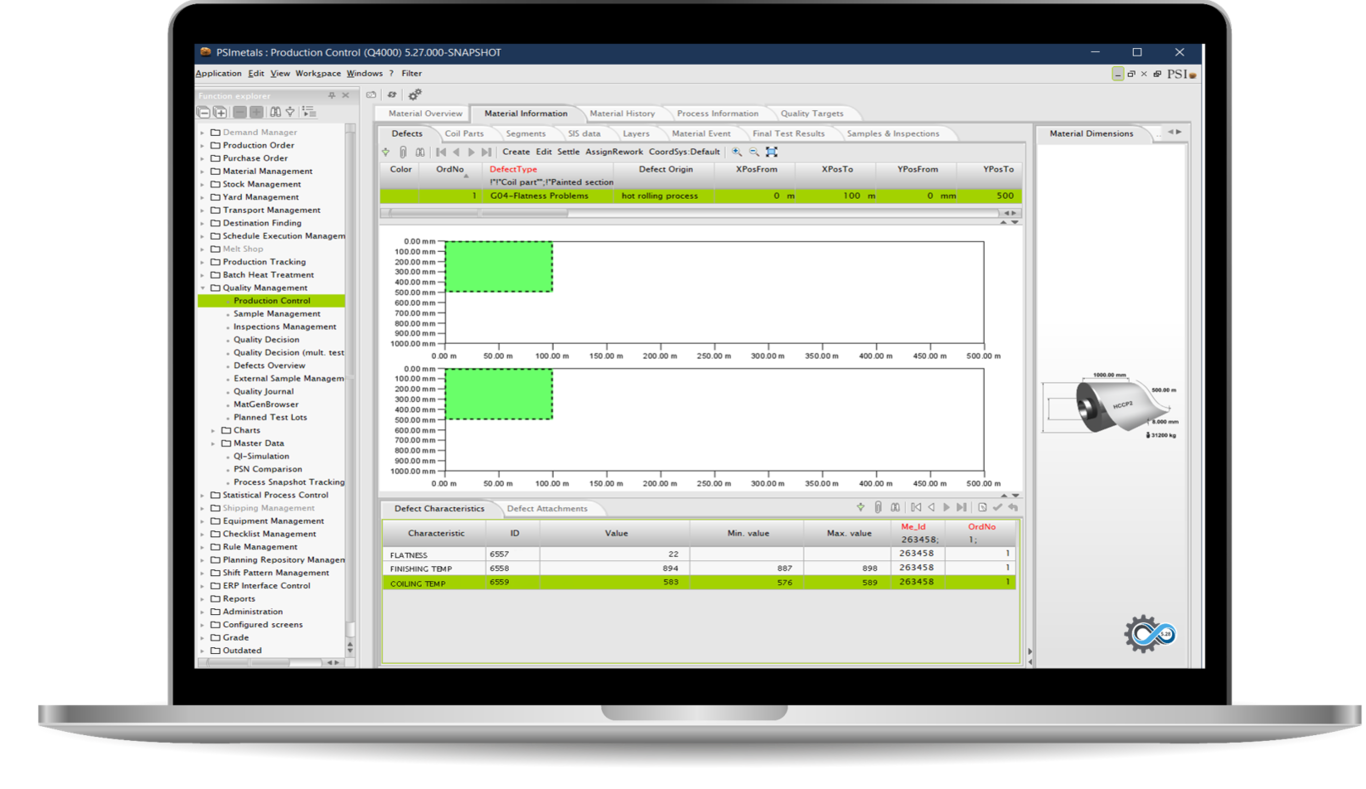The width and height of the screenshot is (1366, 789).
Task: Click the fit-to-view icon in Defects toolbar
Action: coord(771,152)
